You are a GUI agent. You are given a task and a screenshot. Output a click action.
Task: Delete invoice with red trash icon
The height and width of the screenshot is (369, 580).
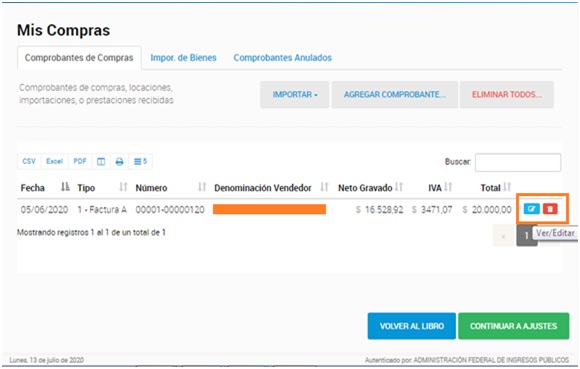[x=550, y=209]
